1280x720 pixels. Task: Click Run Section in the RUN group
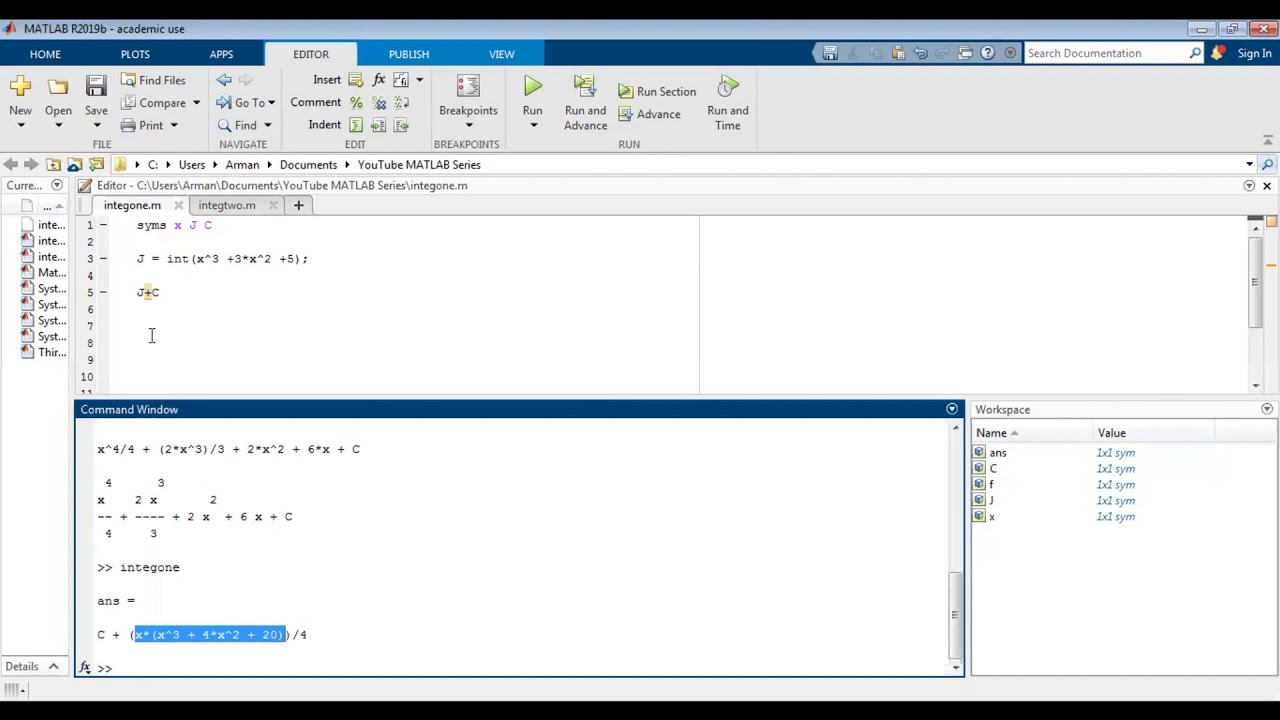(x=656, y=91)
